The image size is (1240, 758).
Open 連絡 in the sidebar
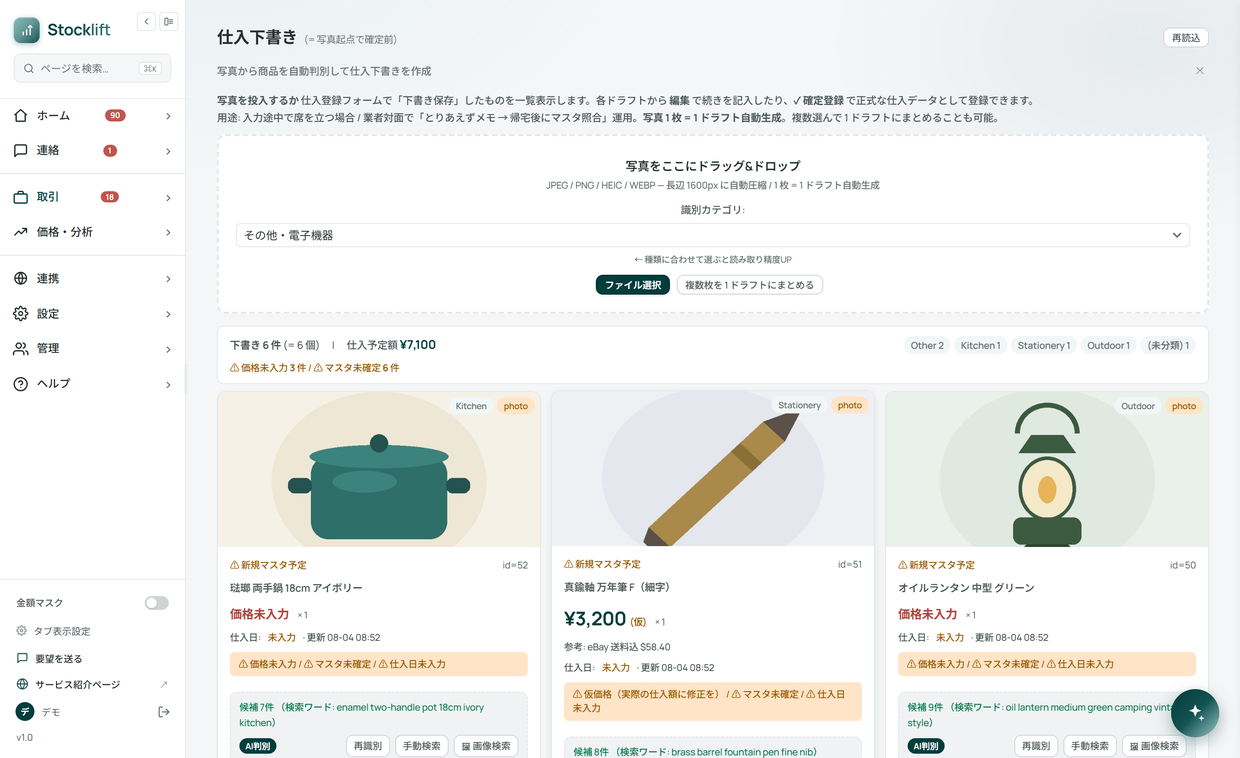(x=92, y=151)
